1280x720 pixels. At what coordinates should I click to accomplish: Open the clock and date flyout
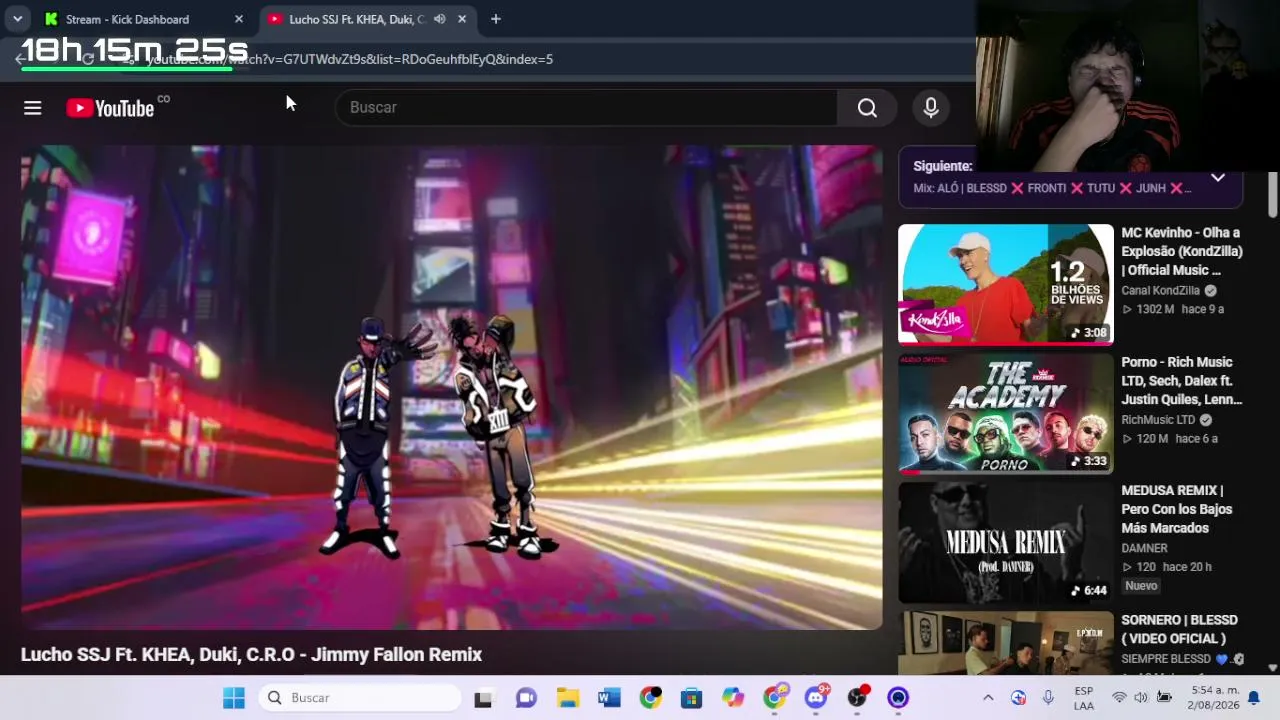tap(1213, 698)
